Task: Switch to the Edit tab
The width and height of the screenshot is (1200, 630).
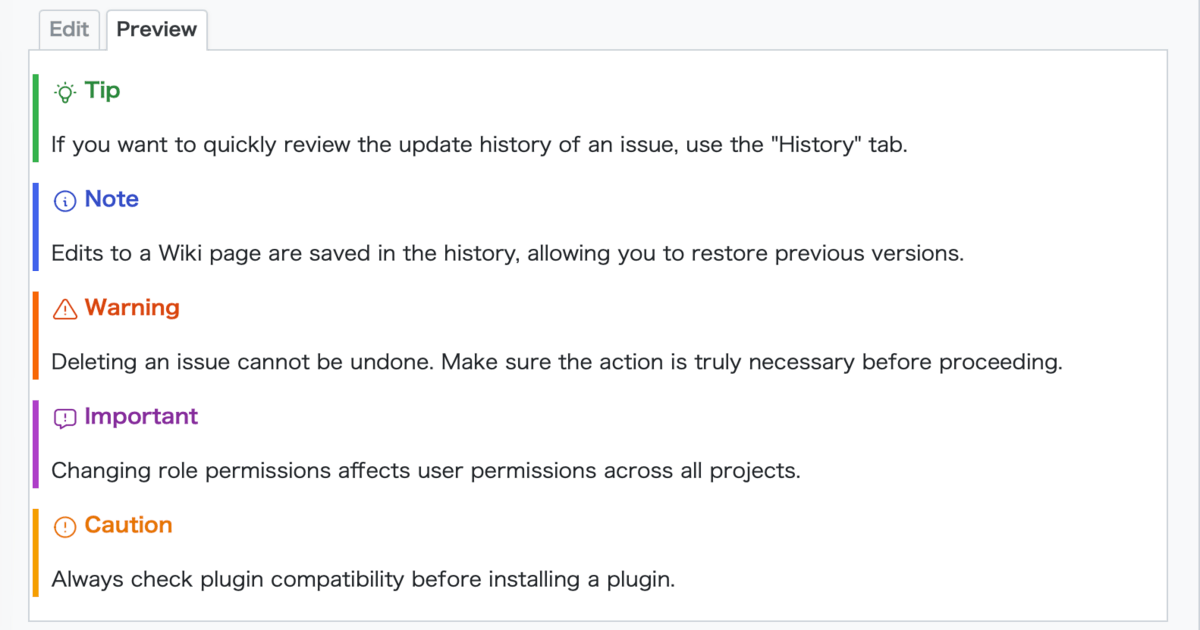Action: click(x=70, y=29)
